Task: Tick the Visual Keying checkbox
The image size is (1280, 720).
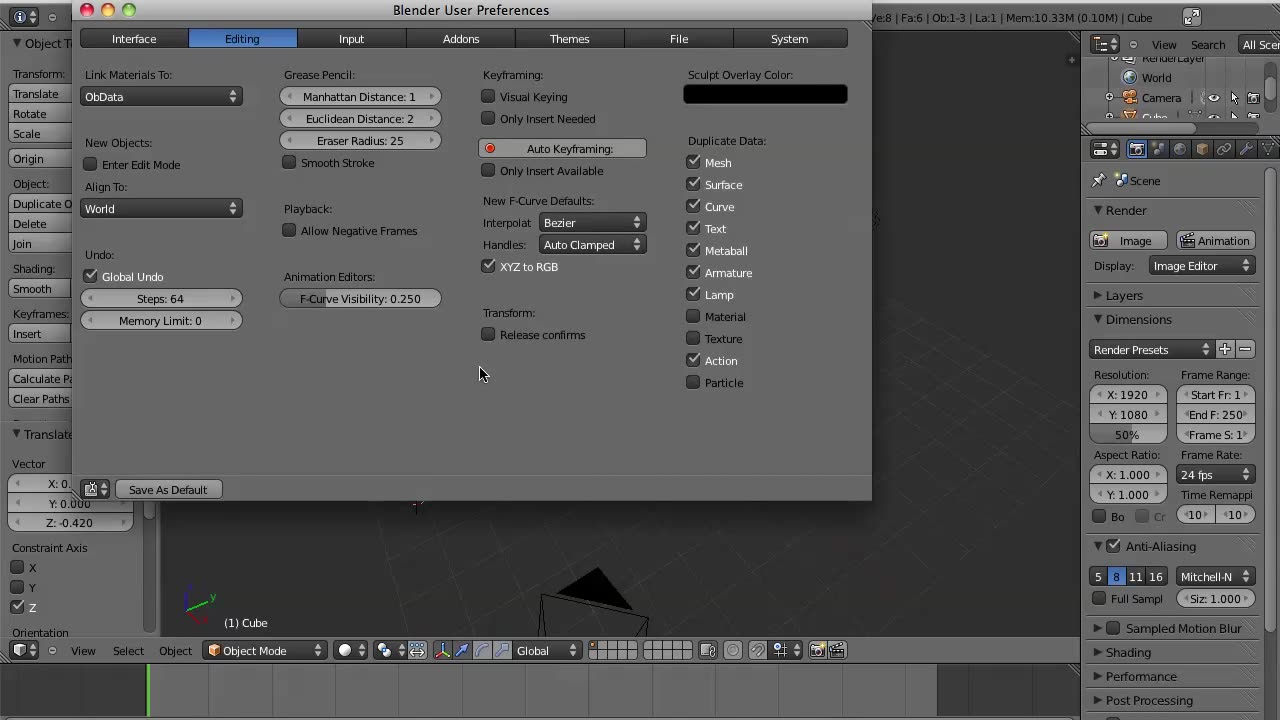Action: coord(489,97)
